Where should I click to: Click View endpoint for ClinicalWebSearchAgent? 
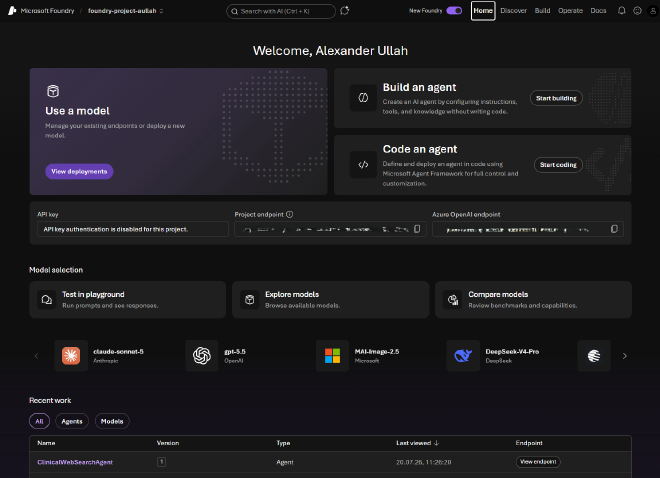538,462
